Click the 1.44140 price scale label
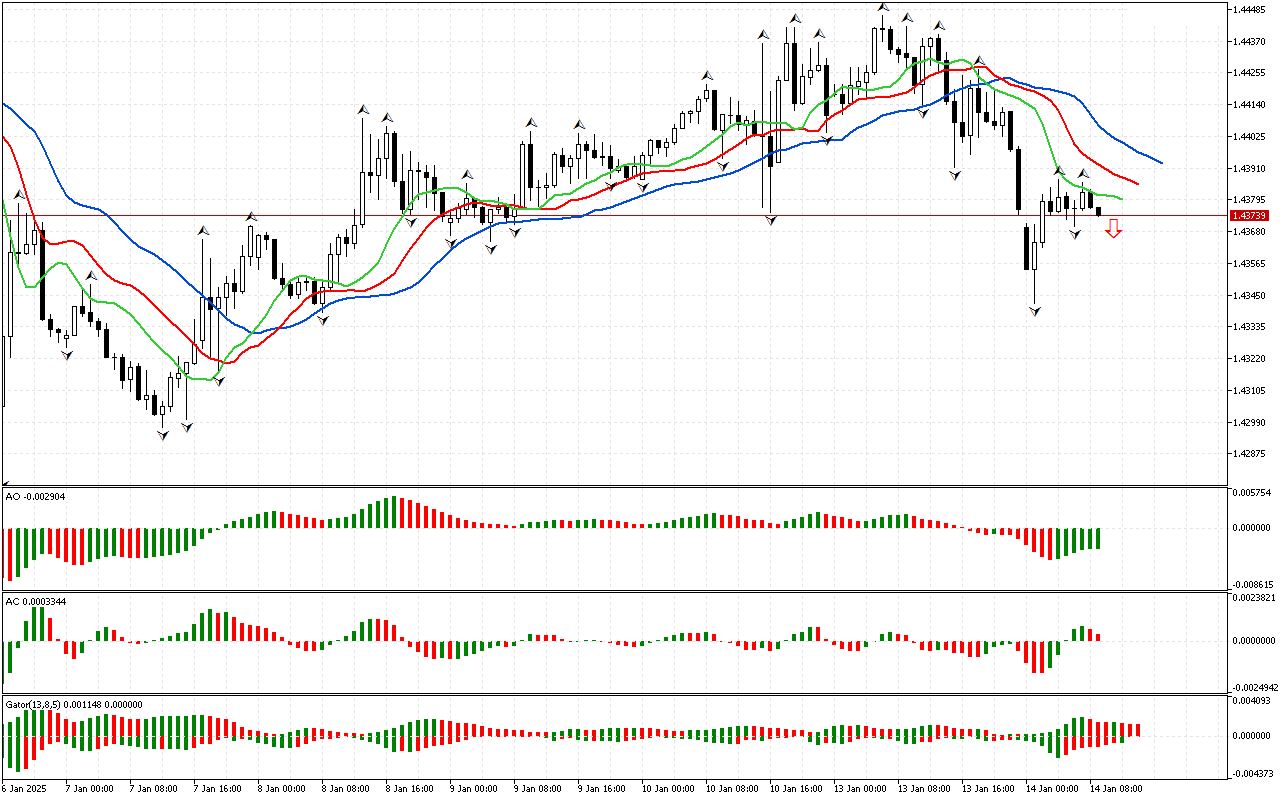Screen dimensions: 1280x800 1250,105
